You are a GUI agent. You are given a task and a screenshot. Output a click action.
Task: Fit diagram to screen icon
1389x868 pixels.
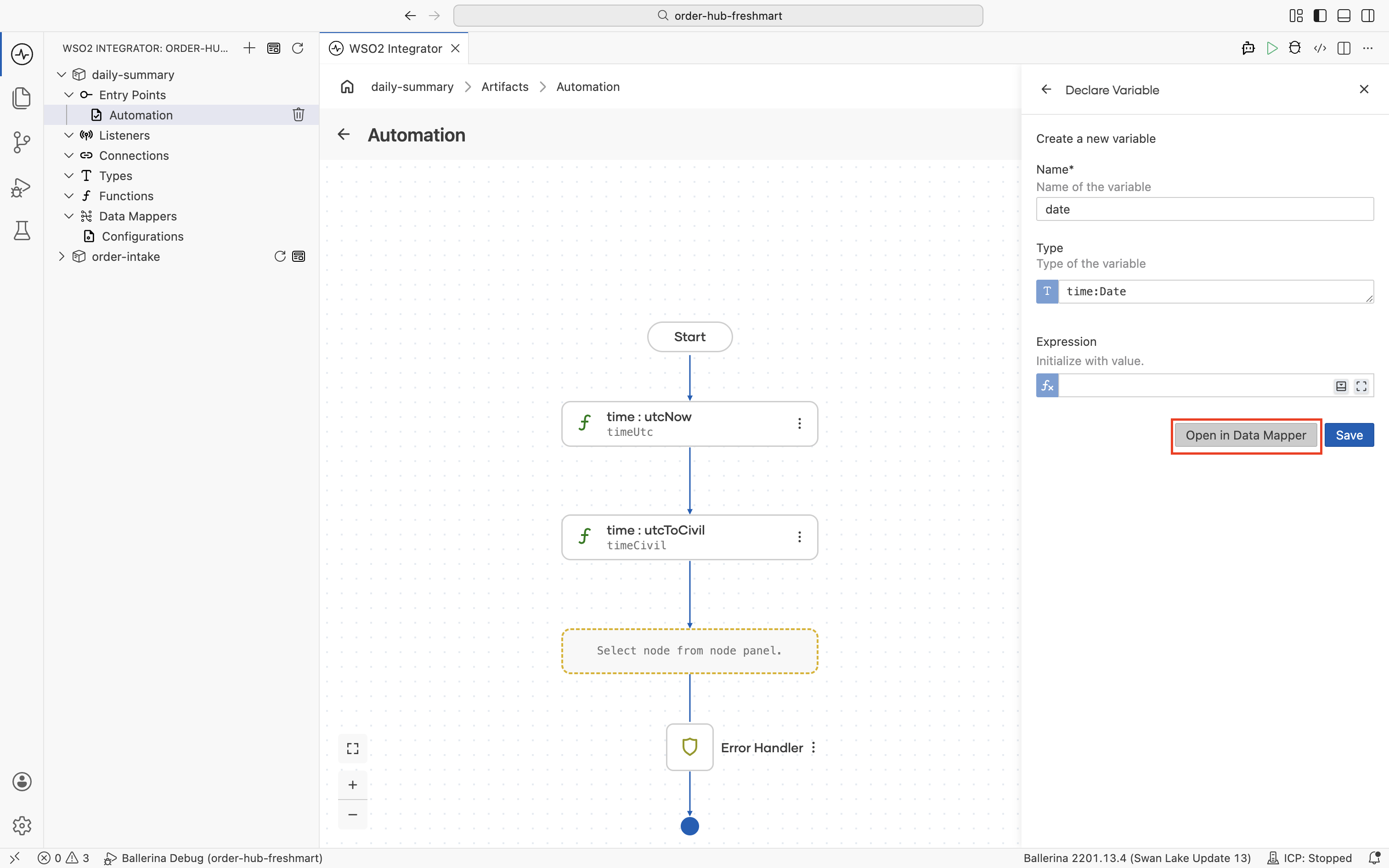point(352,749)
